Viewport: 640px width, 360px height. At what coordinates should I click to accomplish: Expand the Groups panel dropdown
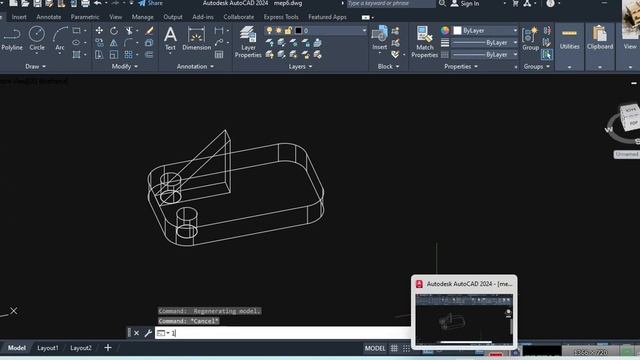(x=536, y=67)
